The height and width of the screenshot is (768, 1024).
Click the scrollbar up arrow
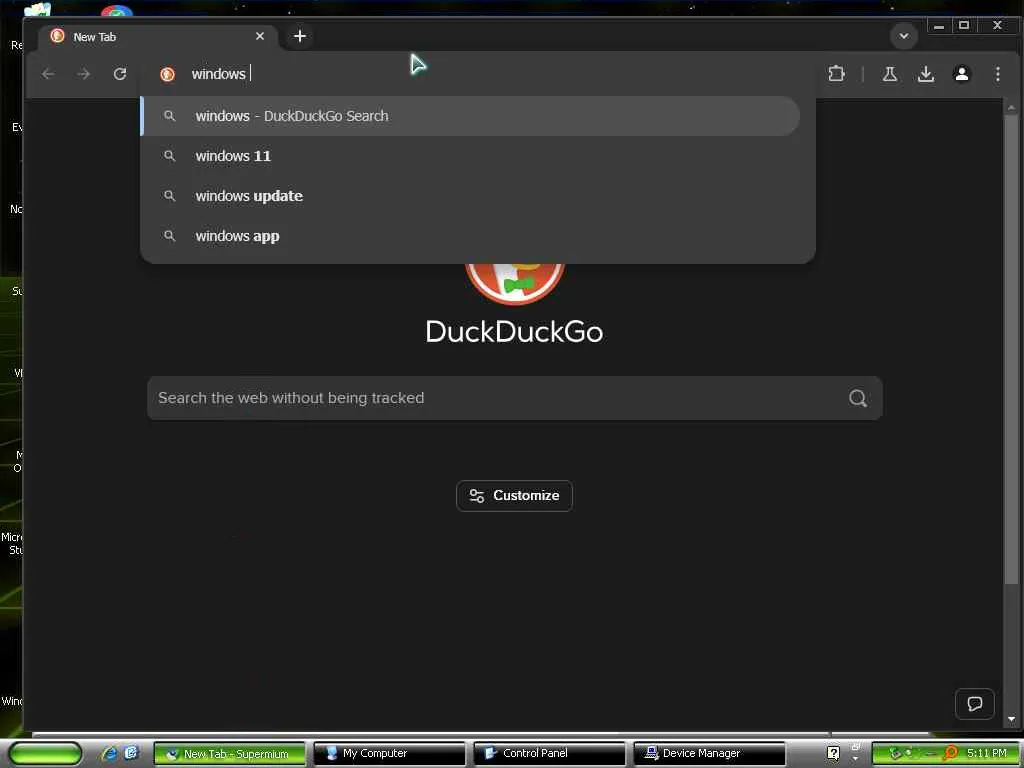[x=1011, y=106]
